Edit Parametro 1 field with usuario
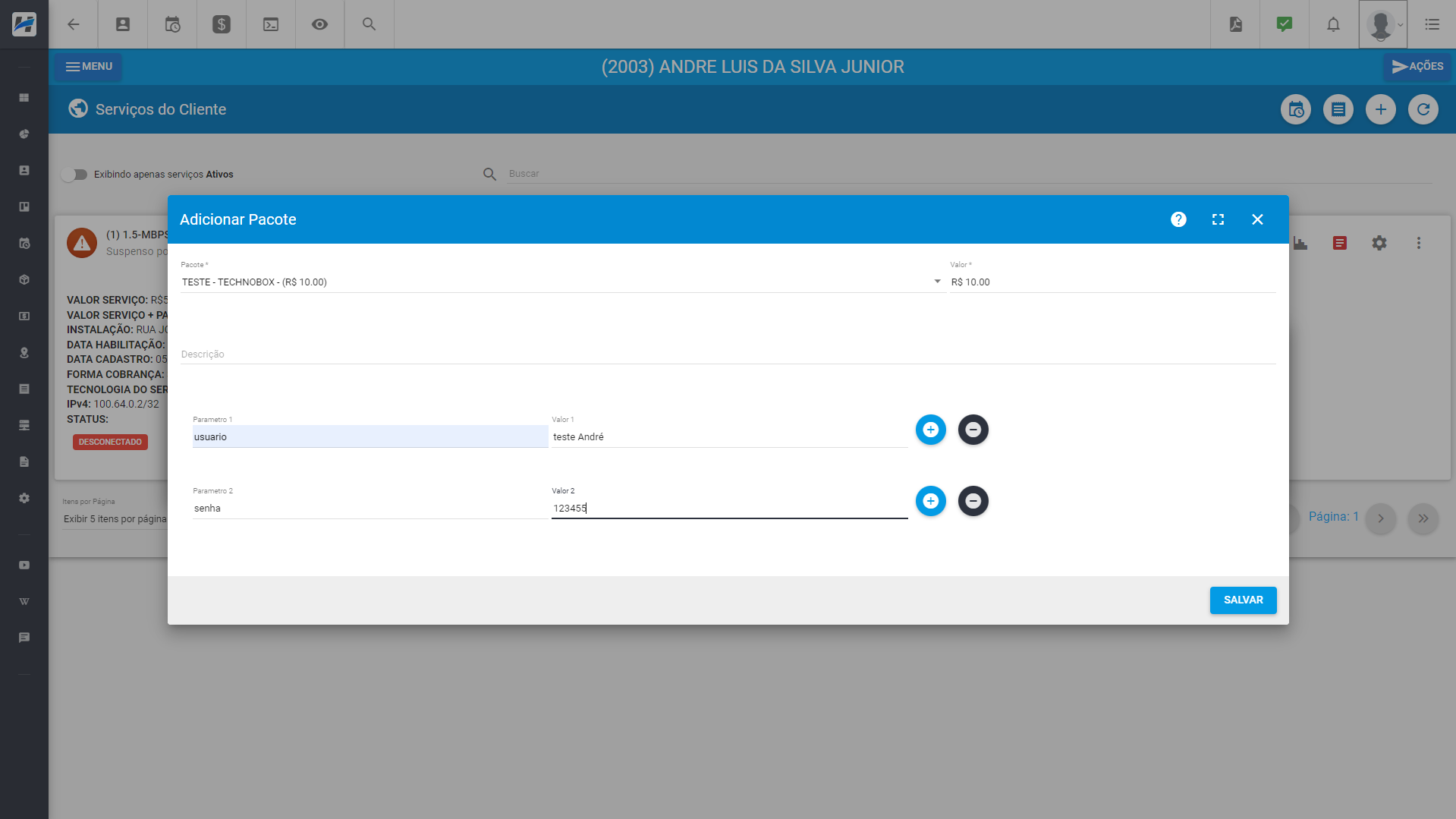Image resolution: width=1456 pixels, height=819 pixels. [370, 436]
